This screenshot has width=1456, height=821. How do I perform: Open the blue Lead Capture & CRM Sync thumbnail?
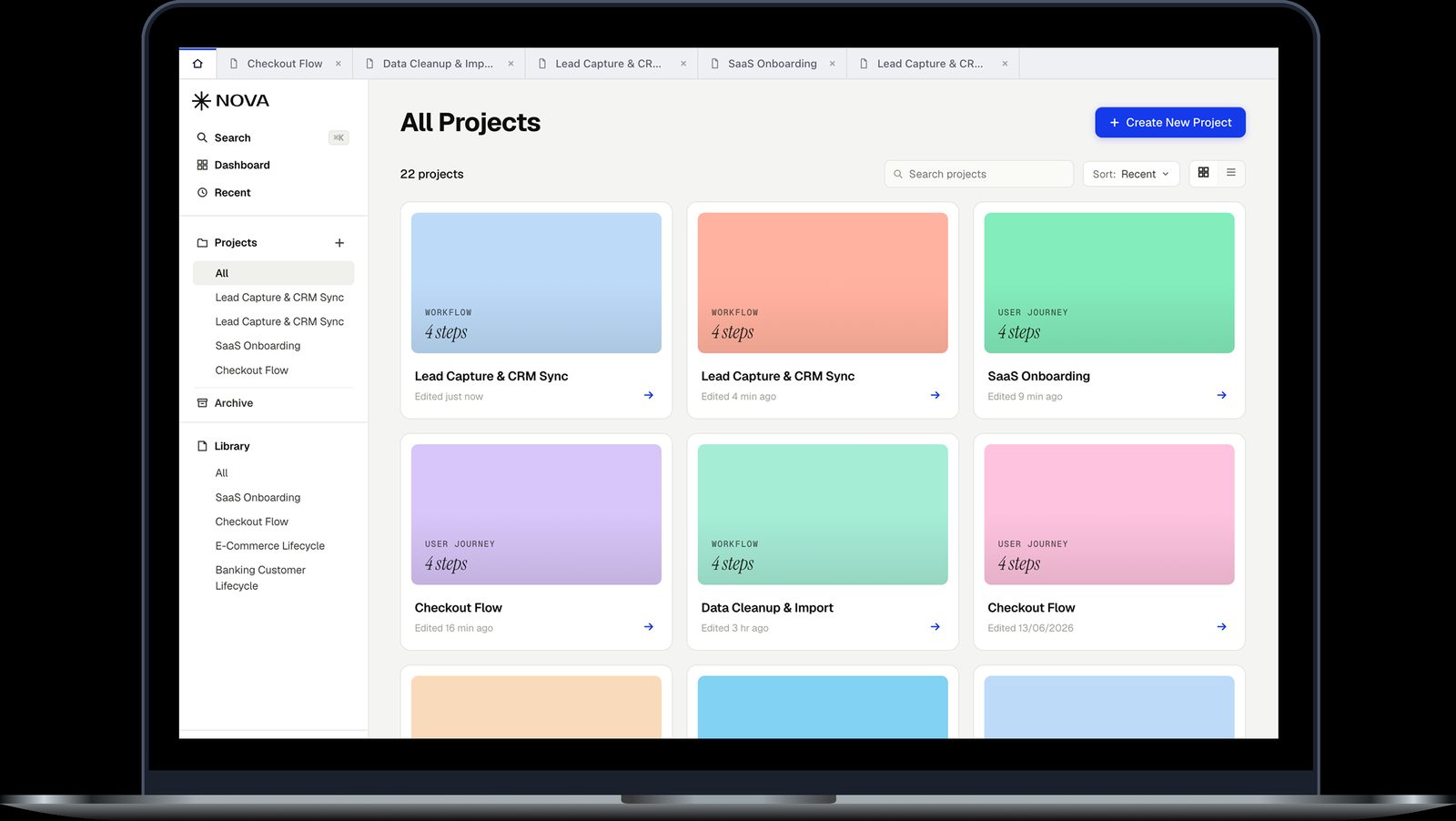[x=536, y=283]
